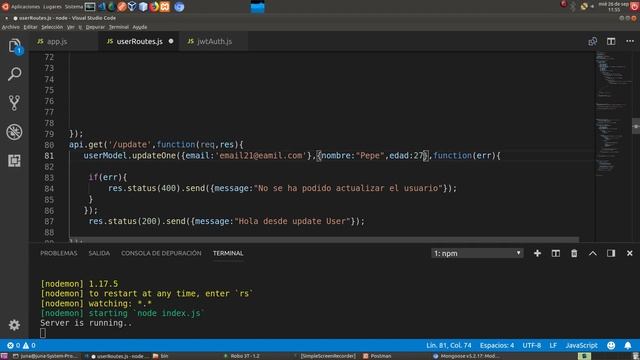Change indentation via Espacios: 4
This screenshot has width=640, height=360.
coord(497,345)
